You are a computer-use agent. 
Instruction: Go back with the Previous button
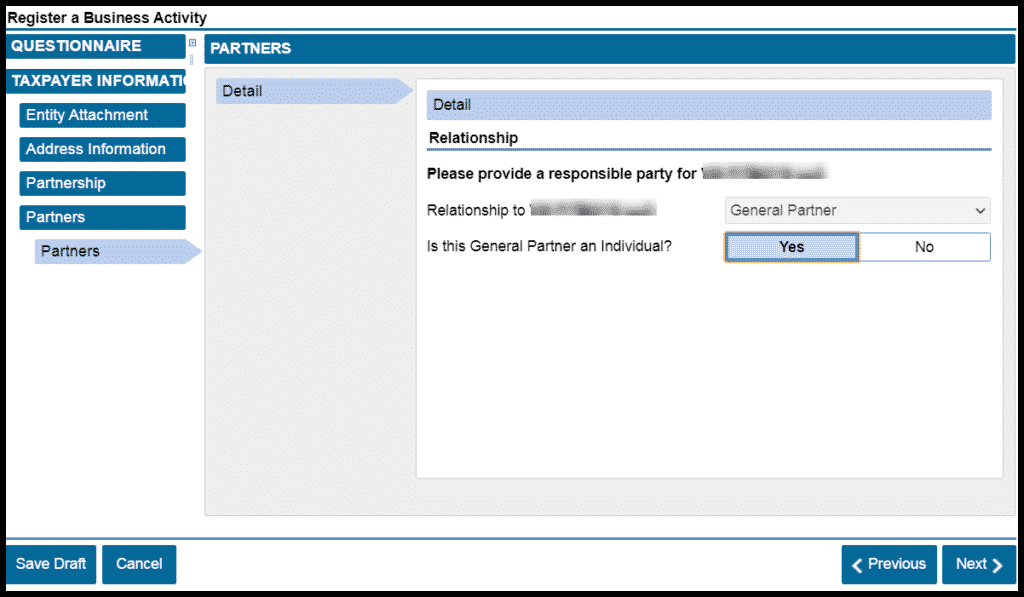[x=889, y=565]
